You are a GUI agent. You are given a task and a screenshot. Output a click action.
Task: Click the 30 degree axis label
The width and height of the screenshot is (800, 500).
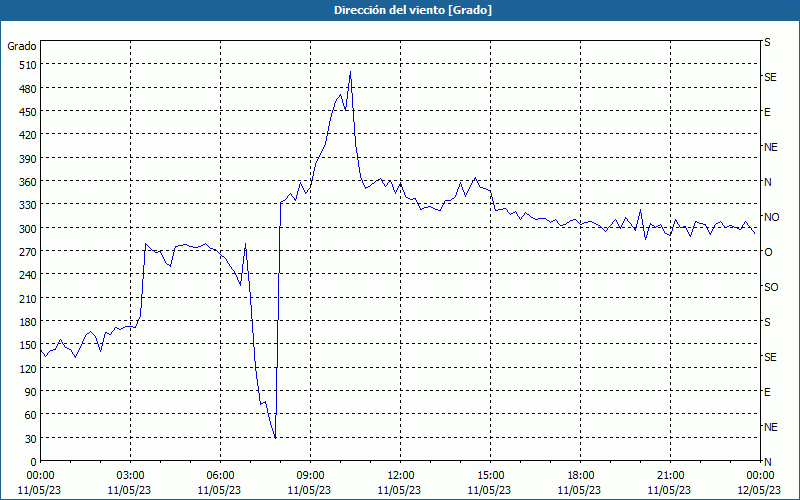pyautogui.click(x=31, y=439)
